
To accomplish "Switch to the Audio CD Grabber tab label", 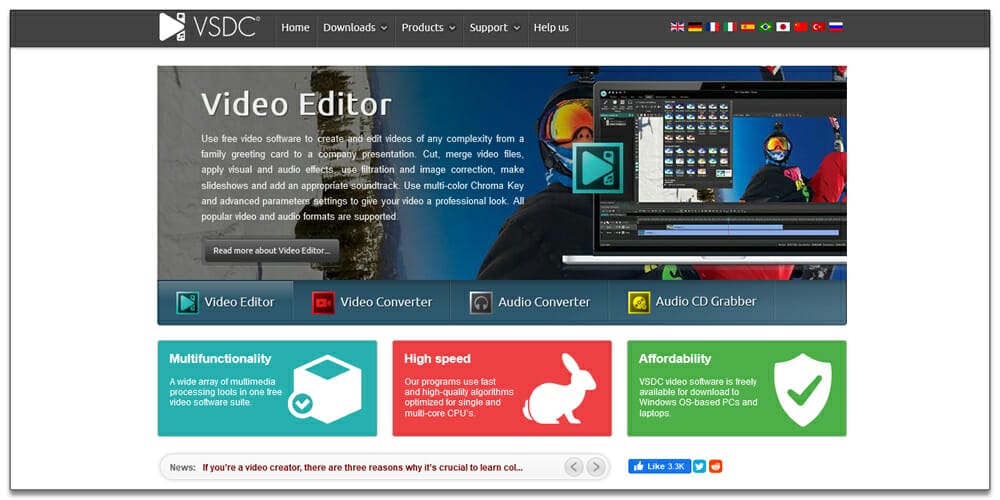I will [x=706, y=301].
